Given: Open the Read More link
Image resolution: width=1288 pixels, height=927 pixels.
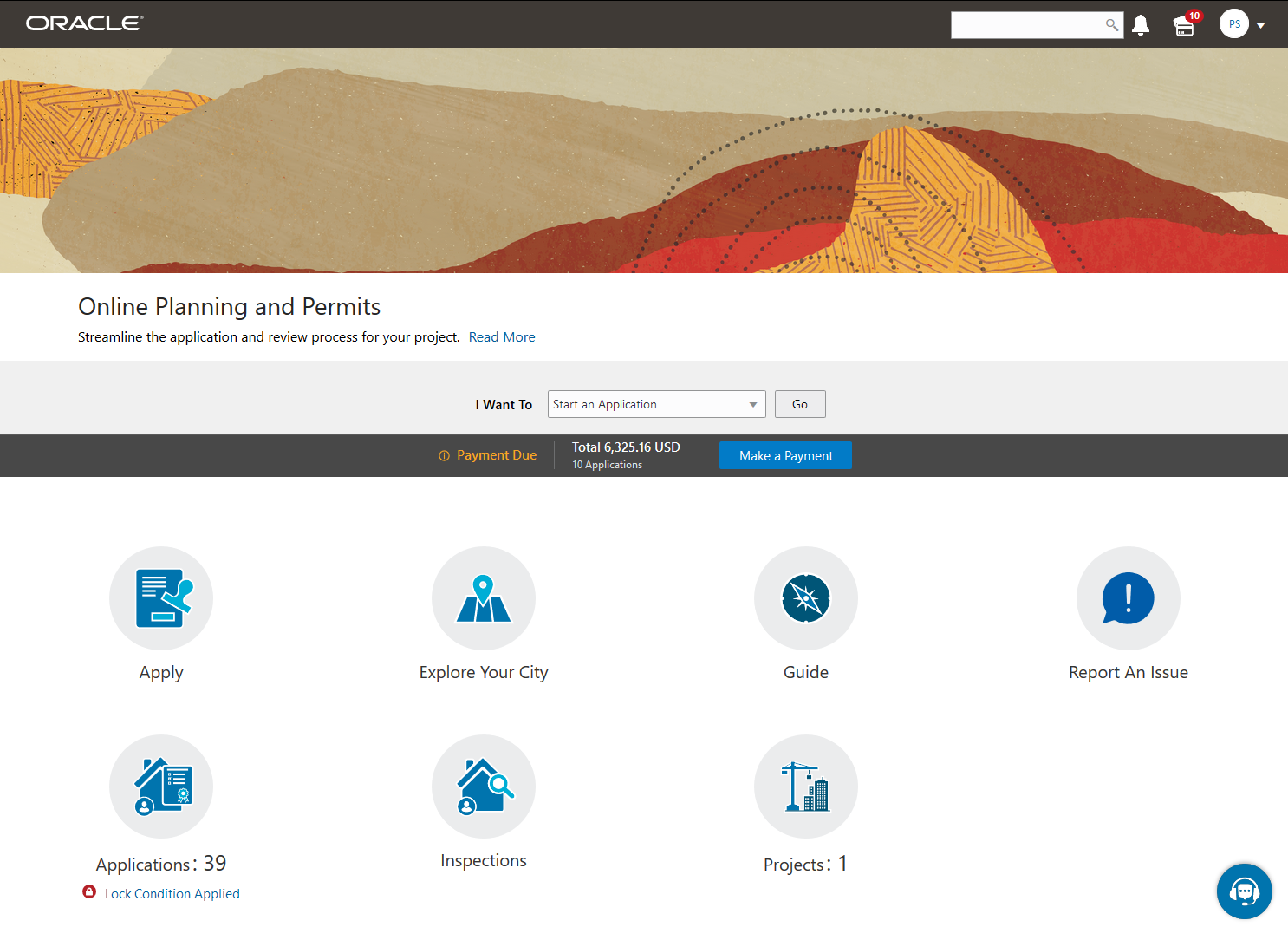Looking at the screenshot, I should point(501,336).
